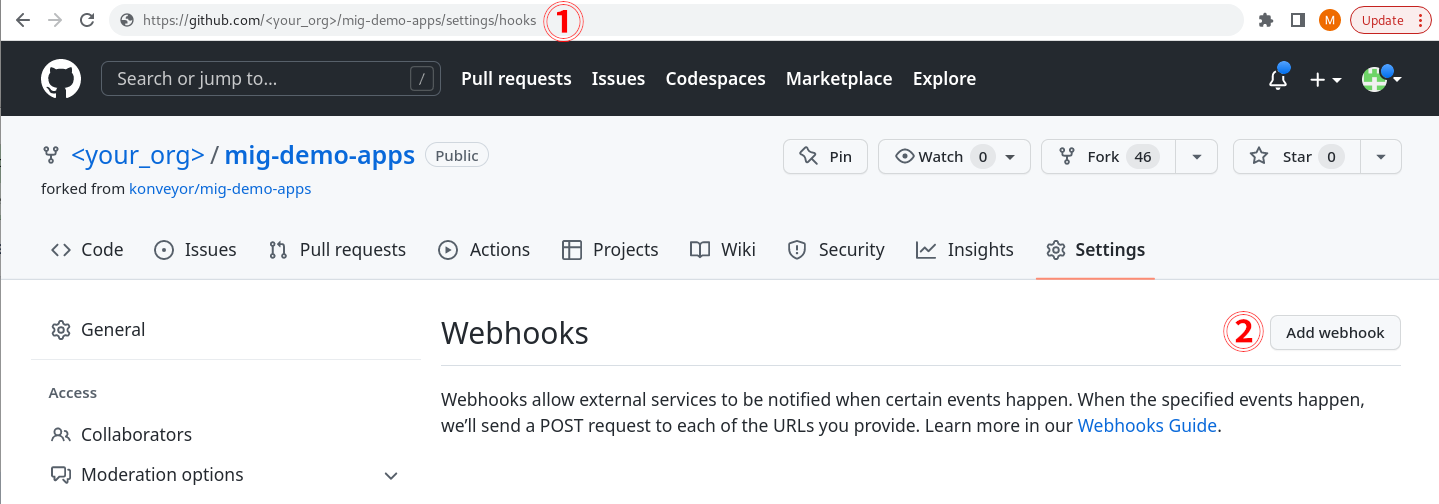This screenshot has width=1439, height=504.
Task: Pin the repository with the Pin button
Action: 825,157
